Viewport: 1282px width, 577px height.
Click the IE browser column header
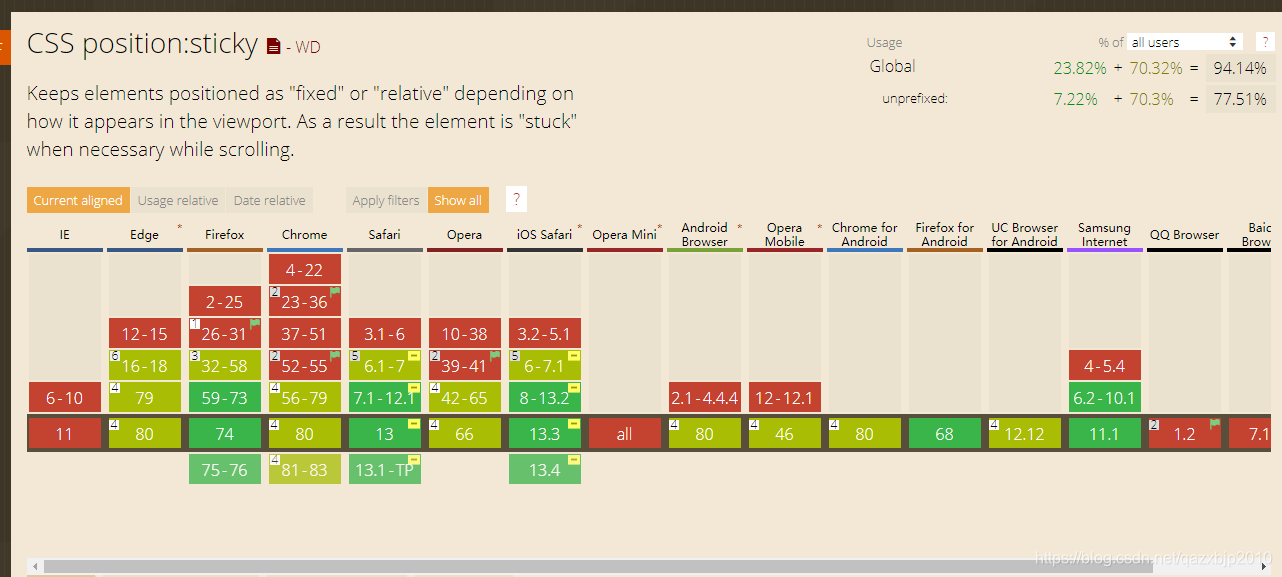click(64, 235)
